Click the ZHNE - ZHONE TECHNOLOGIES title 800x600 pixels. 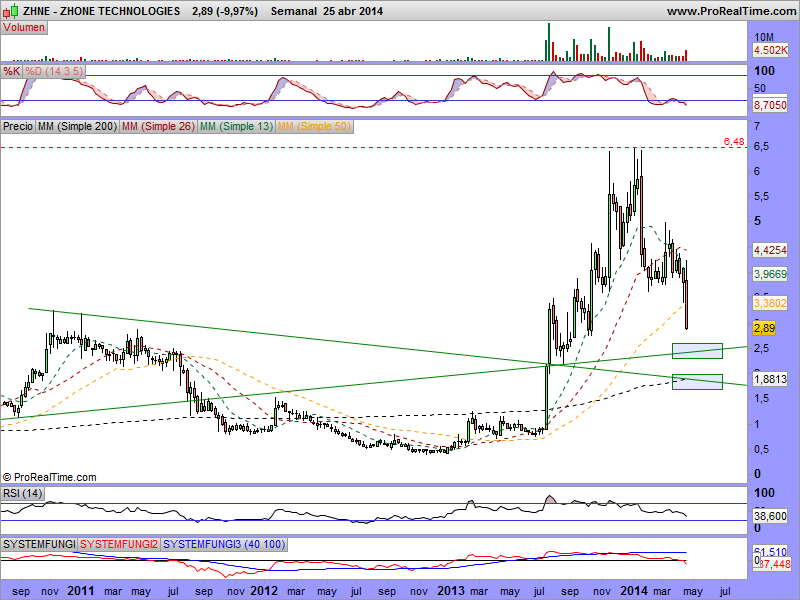point(102,11)
